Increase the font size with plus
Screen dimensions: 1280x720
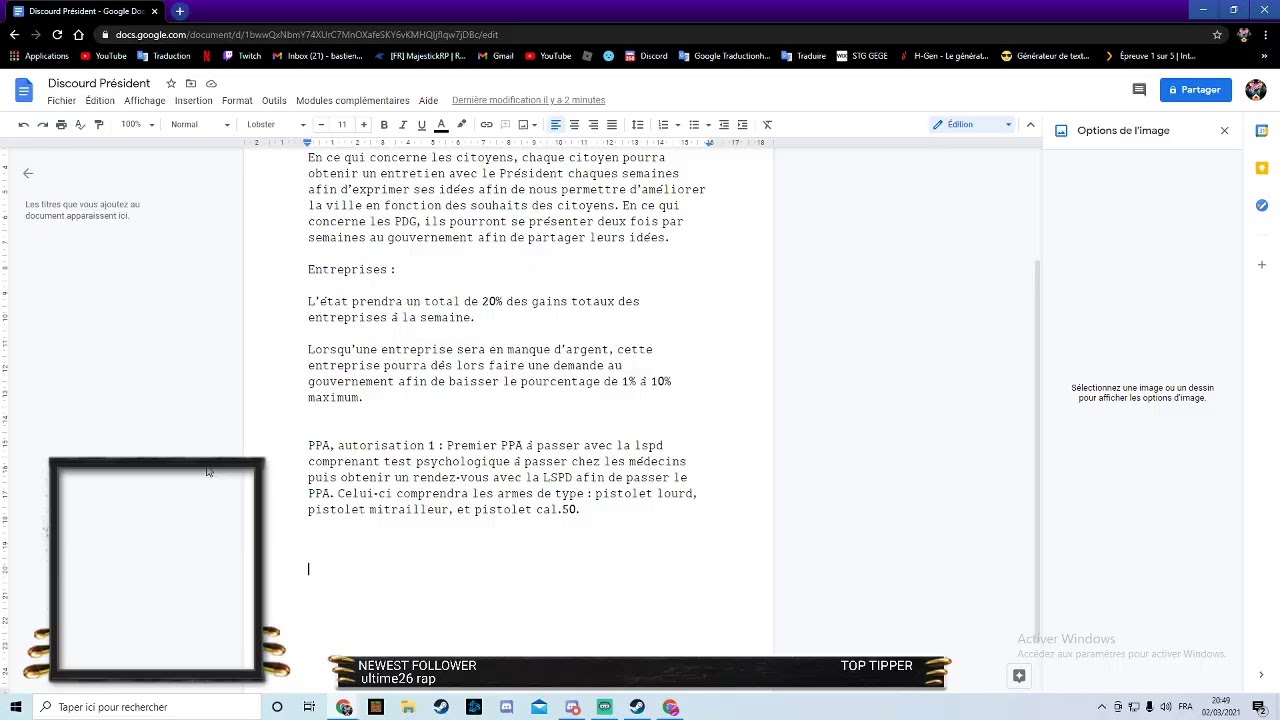[363, 125]
